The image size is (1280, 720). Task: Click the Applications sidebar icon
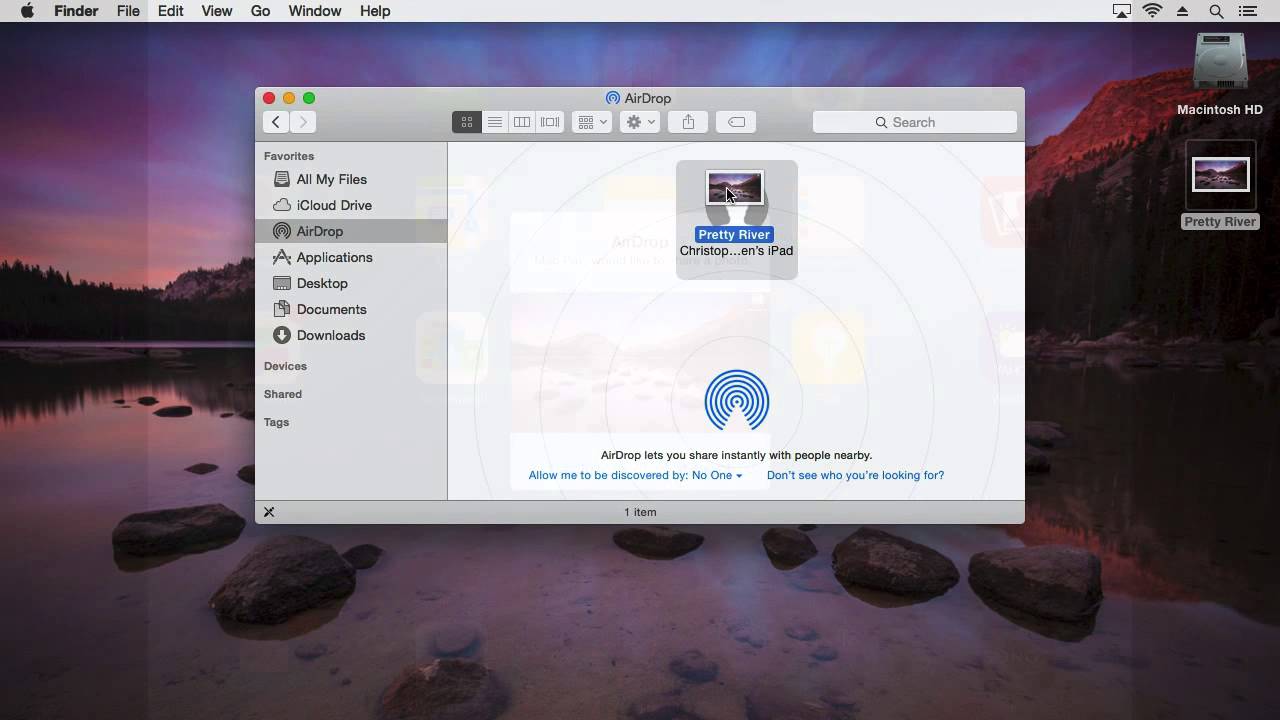(x=282, y=257)
